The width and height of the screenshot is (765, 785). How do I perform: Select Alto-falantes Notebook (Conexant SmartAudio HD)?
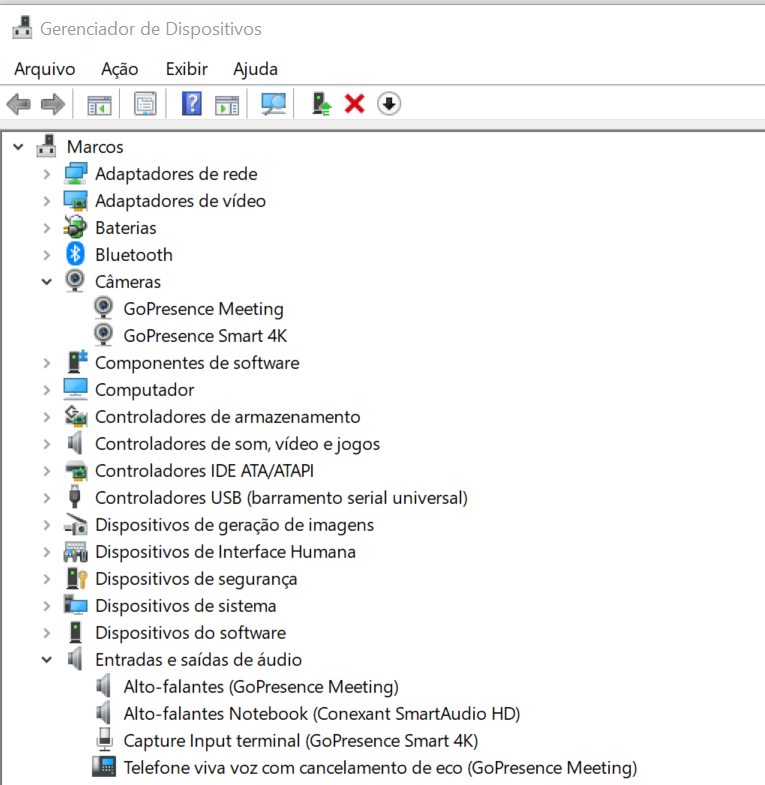tap(322, 714)
